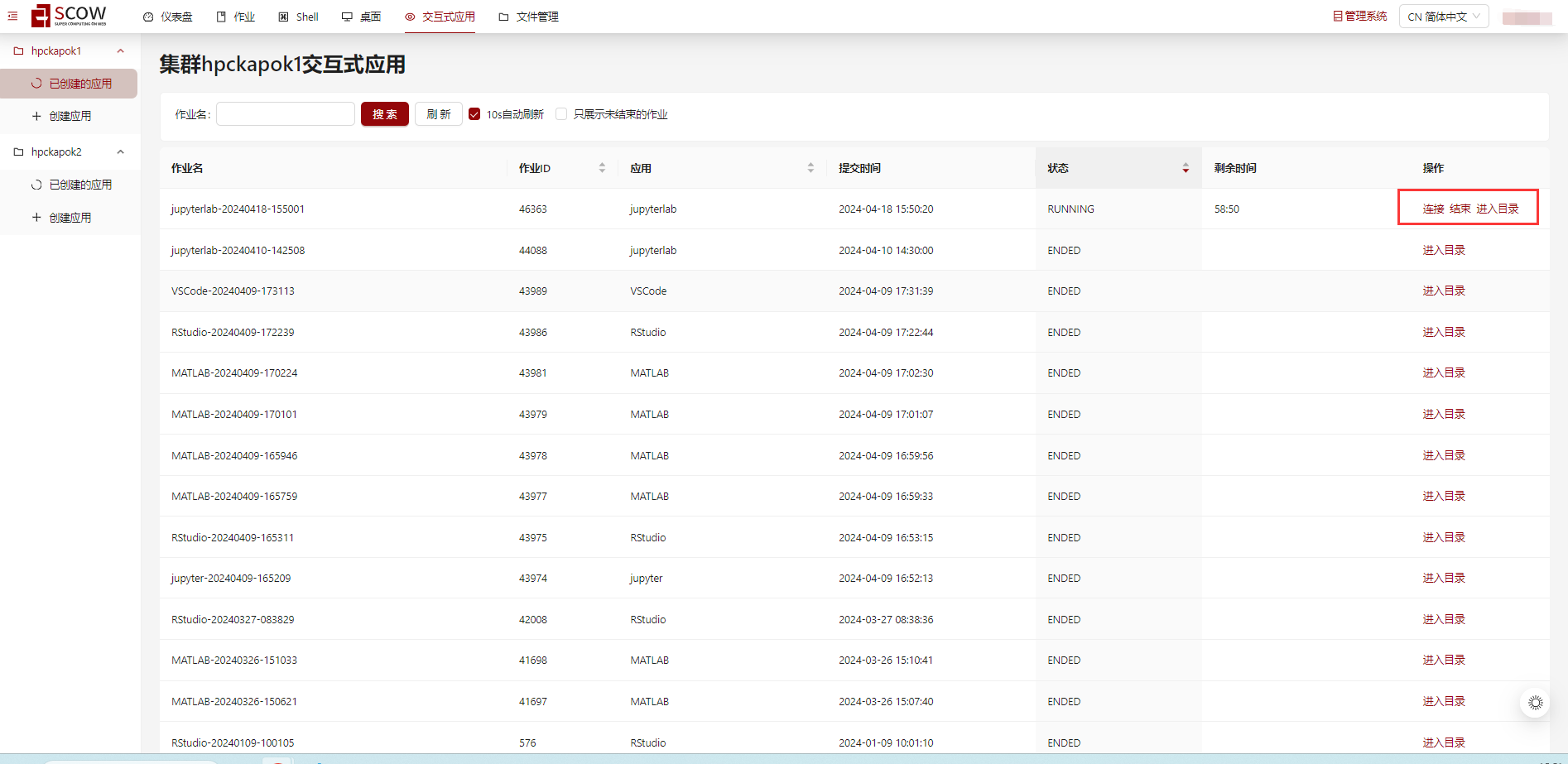Collapse the hpckapok2 sidebar group

(x=121, y=152)
